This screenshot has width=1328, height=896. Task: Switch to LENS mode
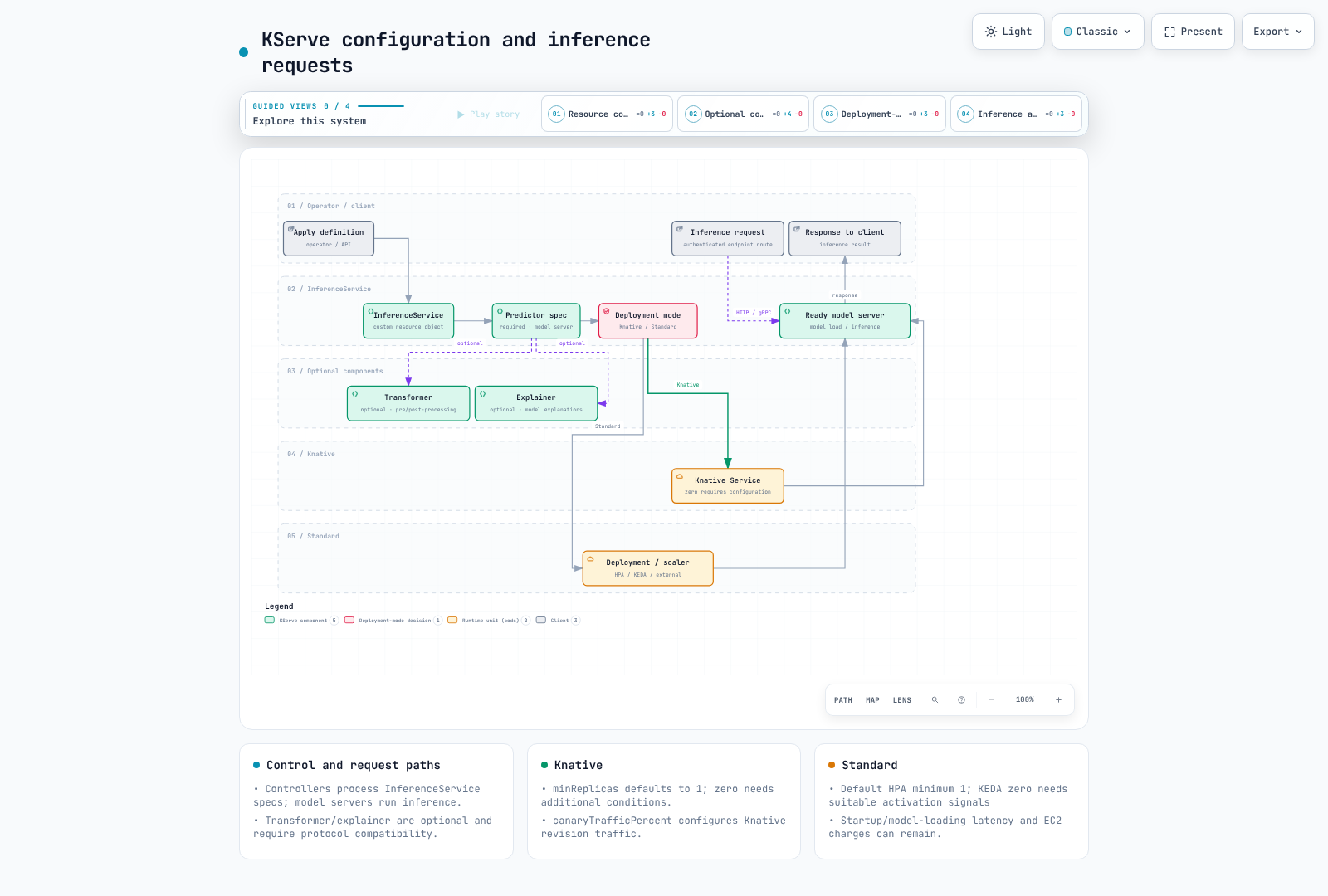click(x=902, y=700)
